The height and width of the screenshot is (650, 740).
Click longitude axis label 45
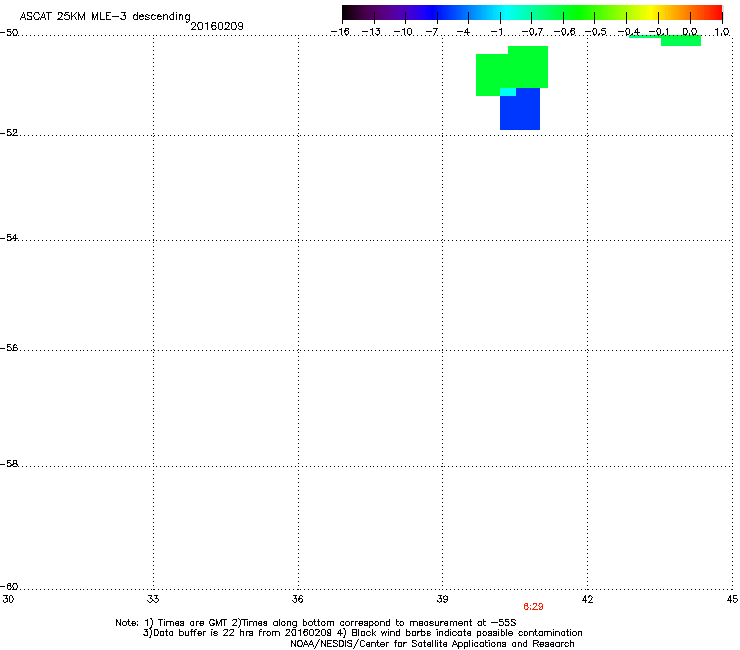pos(732,599)
